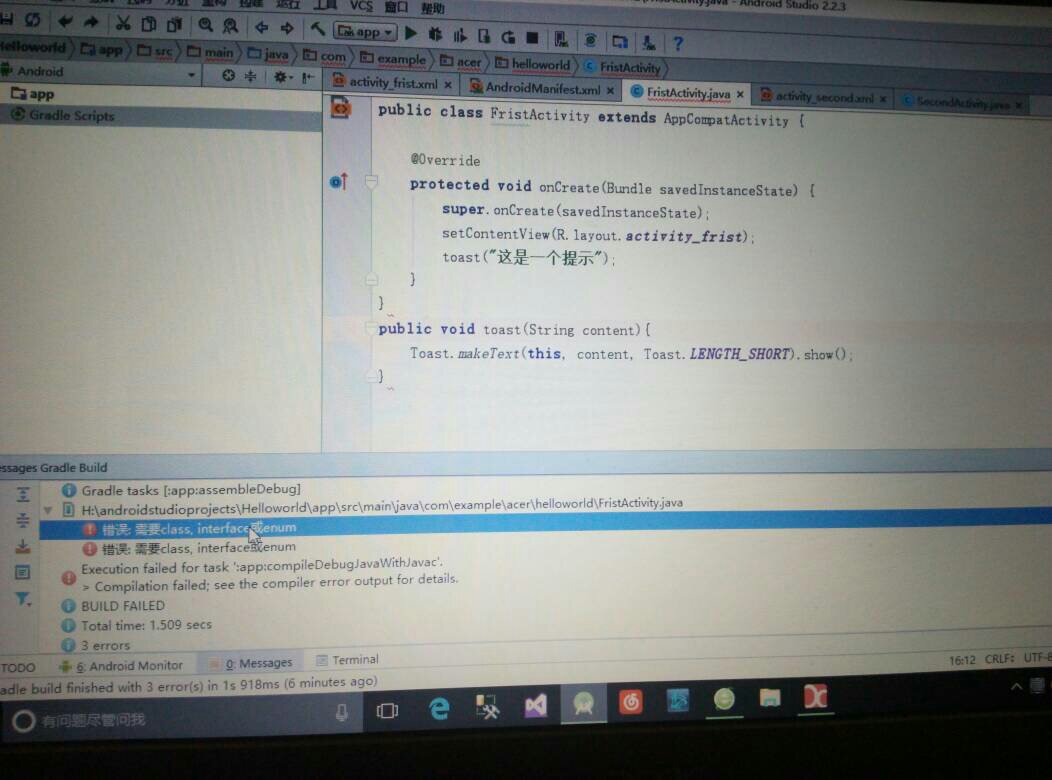Open the Android Monitor tool tab
The height and width of the screenshot is (780, 1052).
click(x=121, y=666)
